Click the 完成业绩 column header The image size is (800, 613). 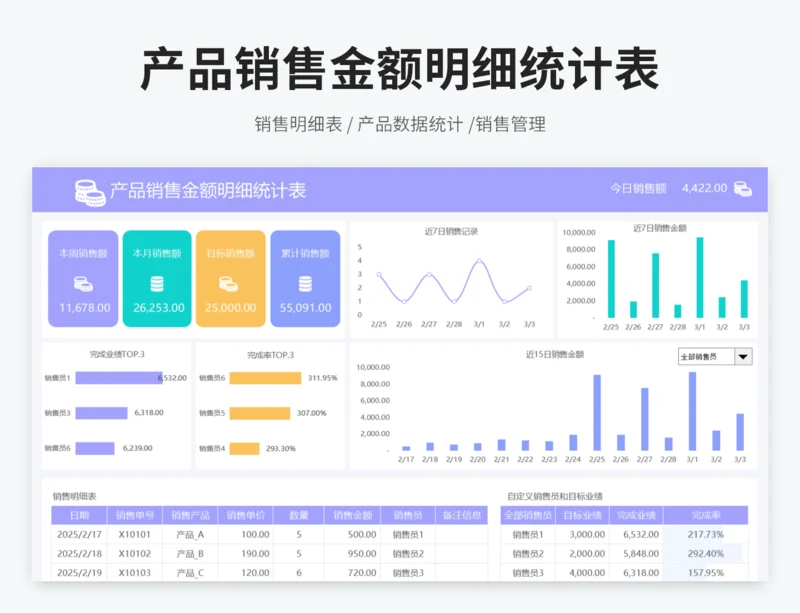(x=636, y=515)
